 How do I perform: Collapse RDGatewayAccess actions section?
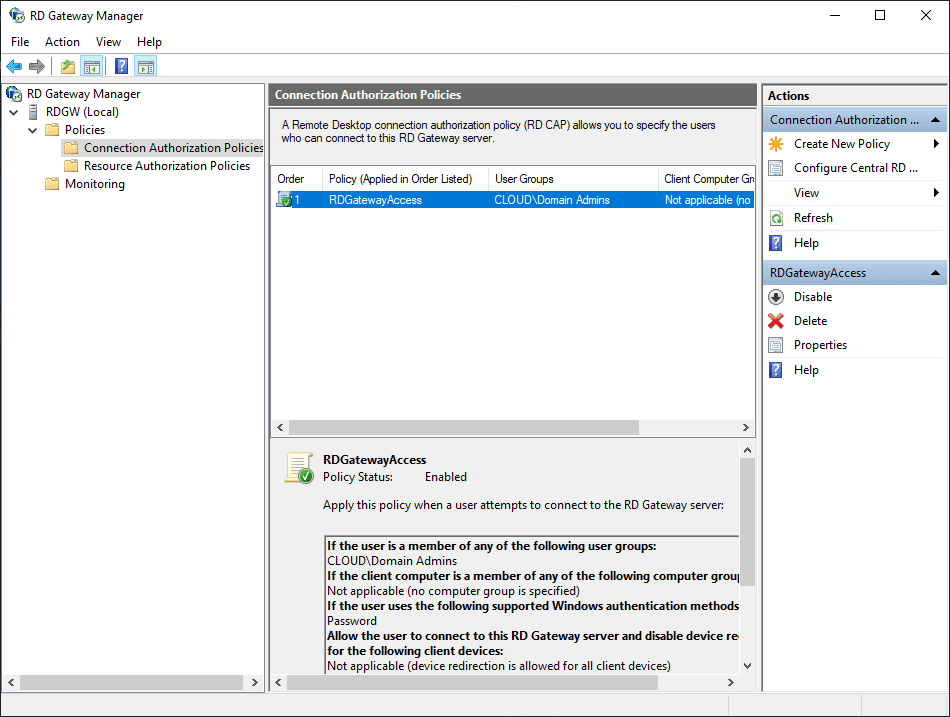point(935,273)
